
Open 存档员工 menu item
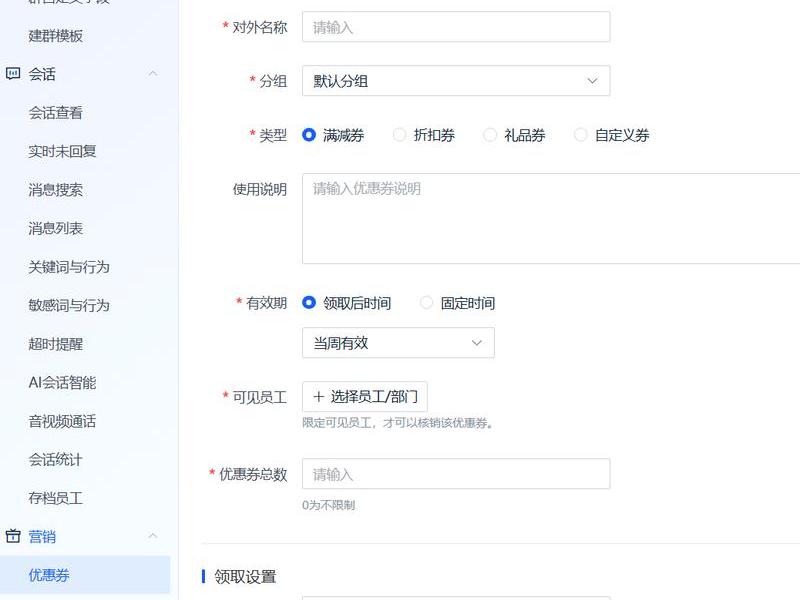[x=56, y=498]
